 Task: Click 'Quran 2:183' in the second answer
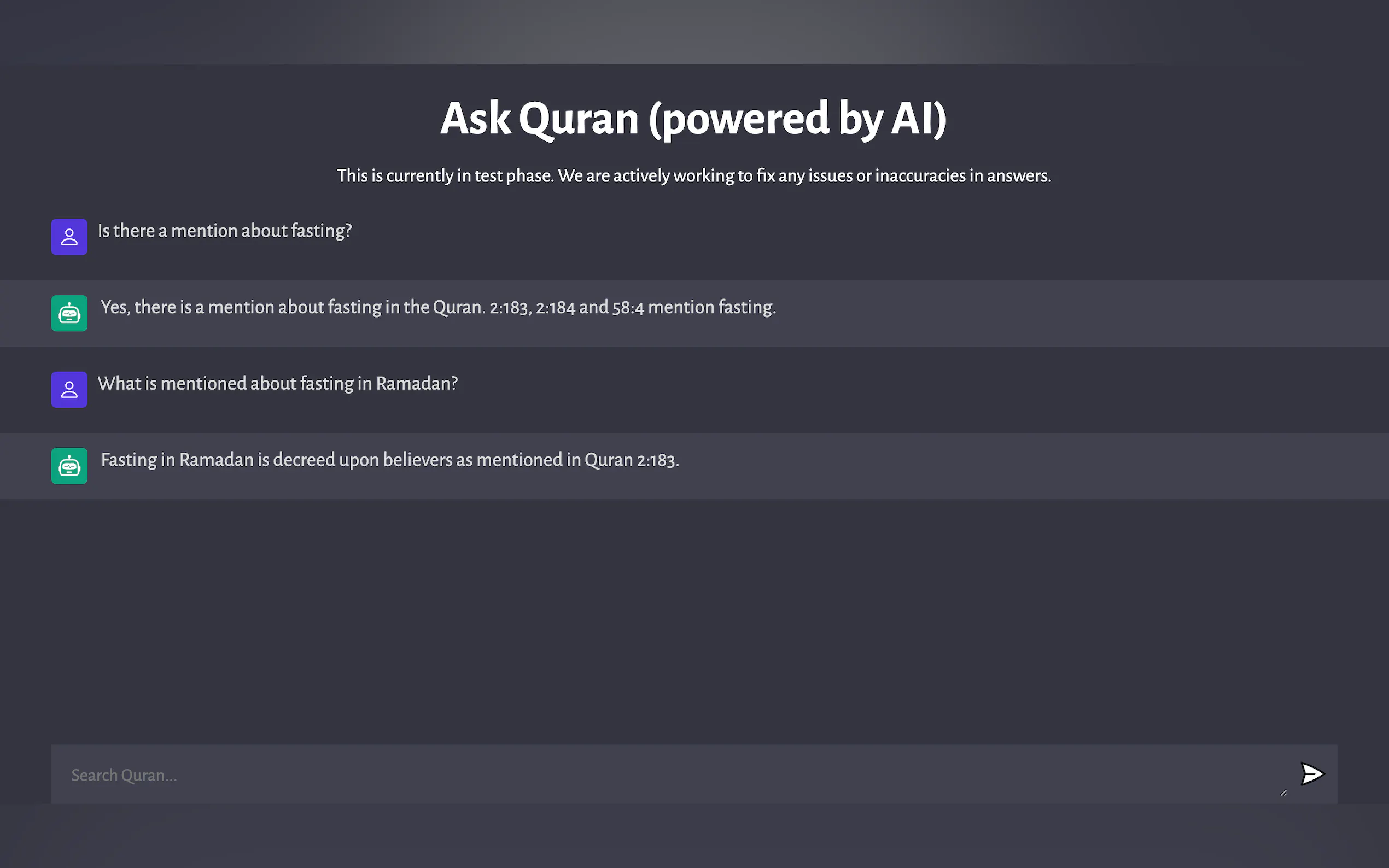[630, 460]
